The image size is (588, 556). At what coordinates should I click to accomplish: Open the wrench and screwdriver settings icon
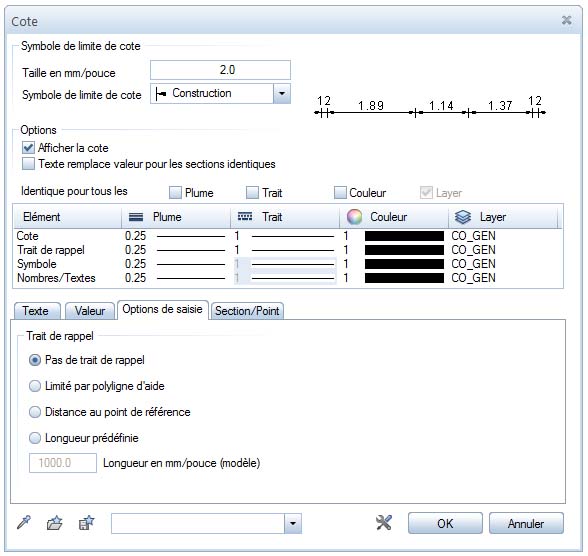[x=384, y=523]
